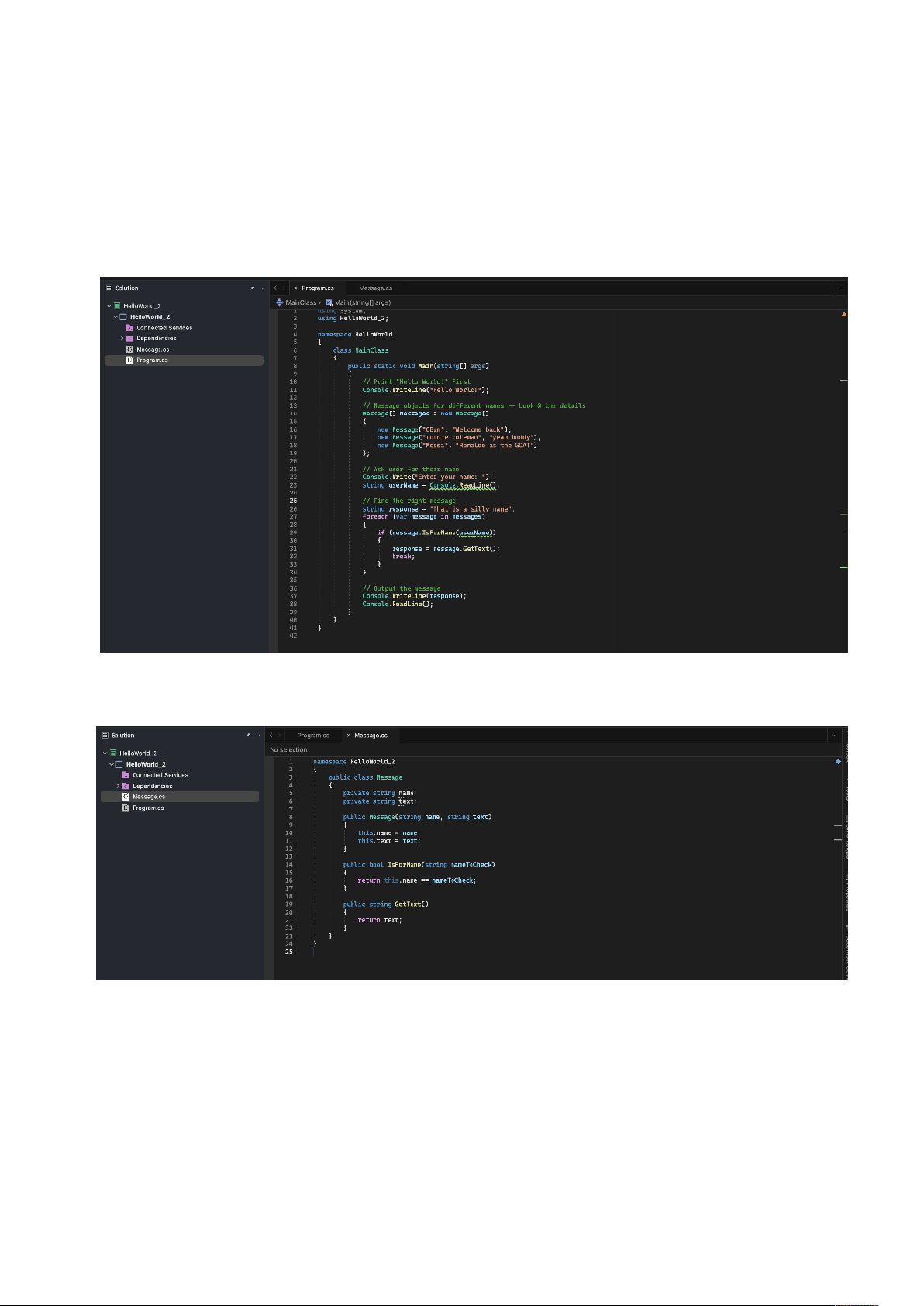Click the Connected Services icon in the window showing Program.cs code
This screenshot has height=1306, width=924.
click(x=129, y=328)
